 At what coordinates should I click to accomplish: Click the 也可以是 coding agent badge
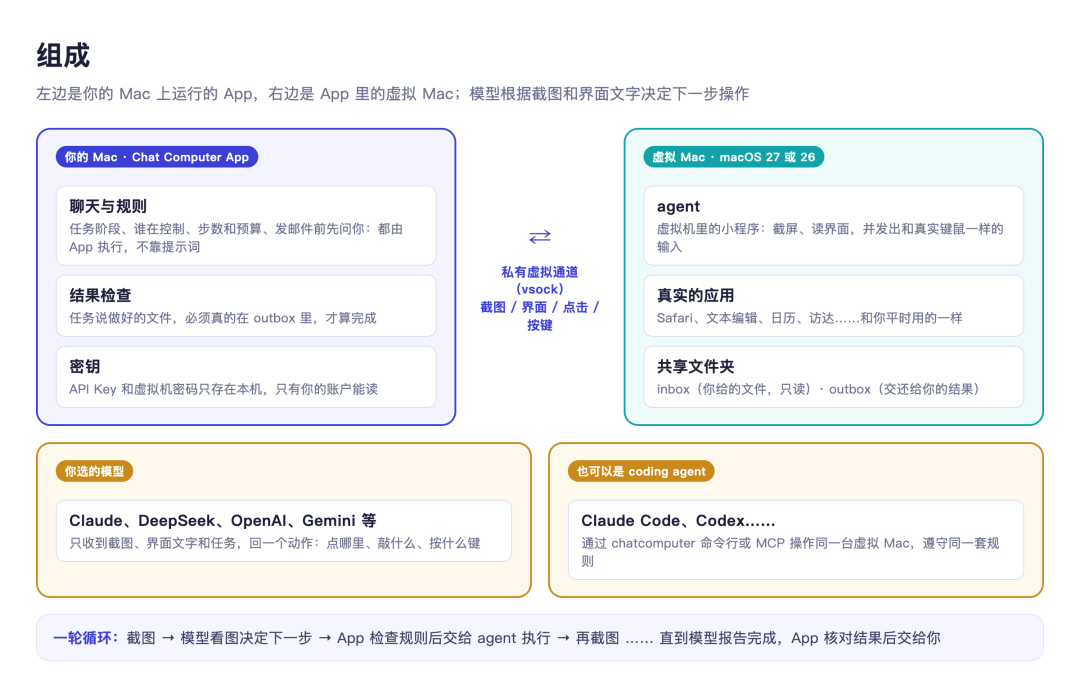641,471
